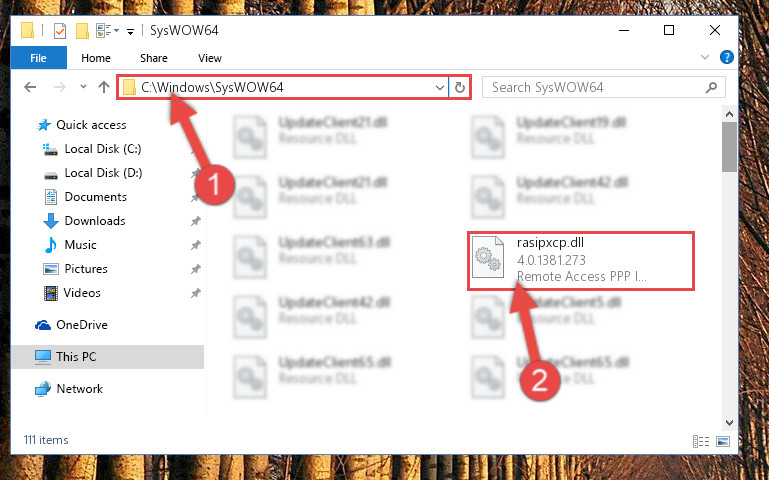The width and height of the screenshot is (769, 480).
Task: Expand the ribbon with chevron
Action: (705, 57)
